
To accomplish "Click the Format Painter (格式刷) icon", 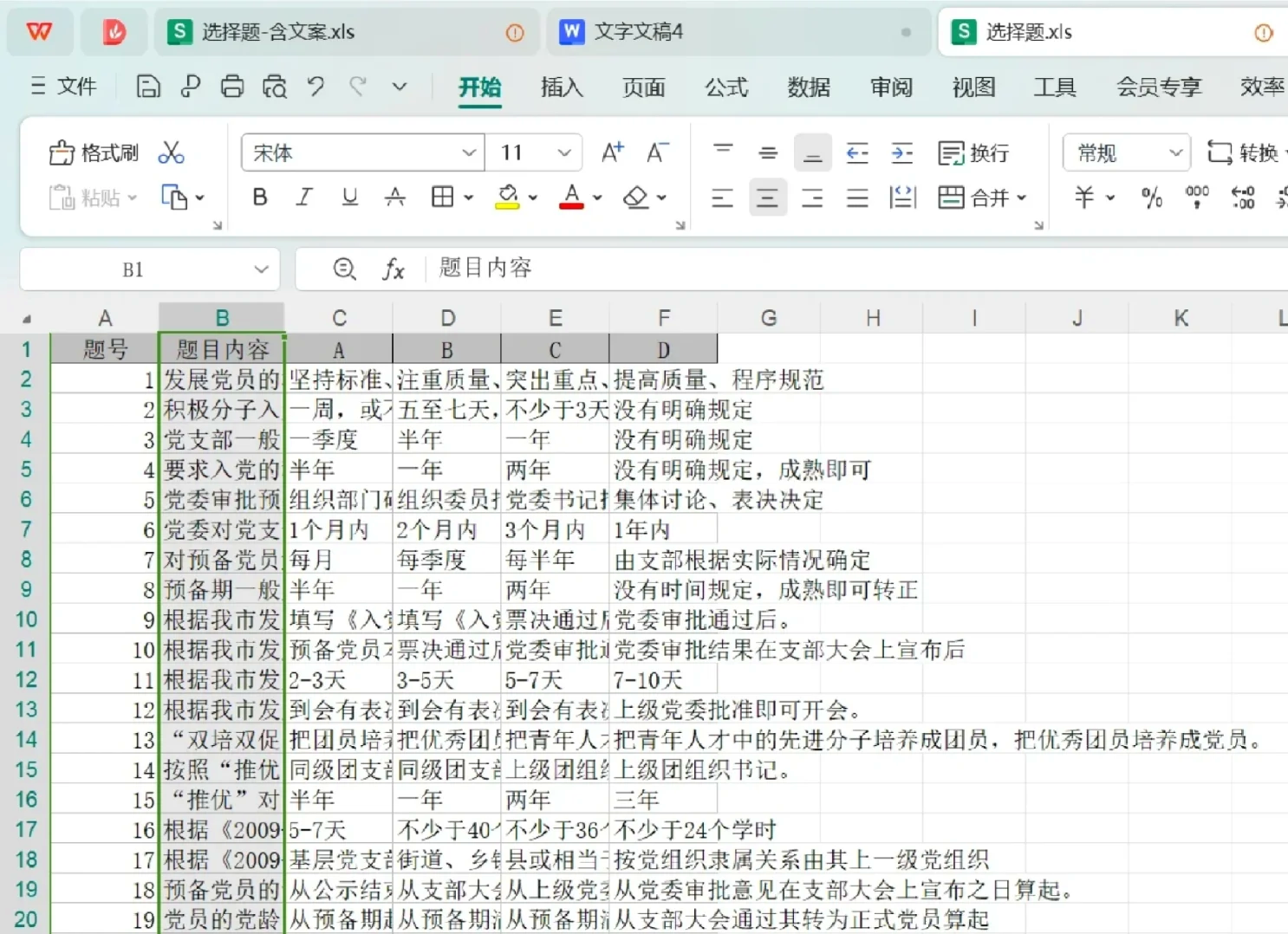I will 62,153.
